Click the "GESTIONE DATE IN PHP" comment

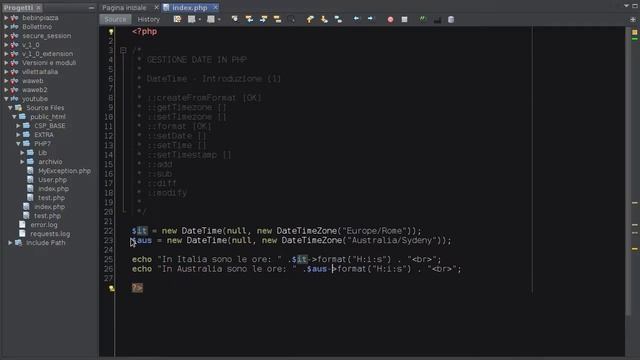(196, 60)
